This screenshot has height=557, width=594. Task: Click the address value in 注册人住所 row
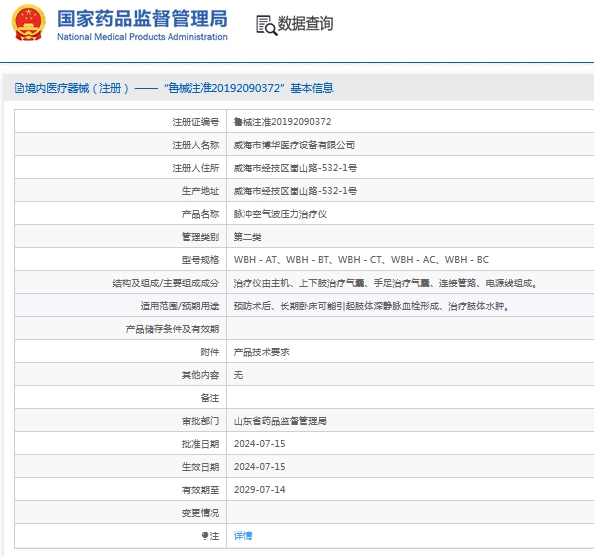[295, 168]
